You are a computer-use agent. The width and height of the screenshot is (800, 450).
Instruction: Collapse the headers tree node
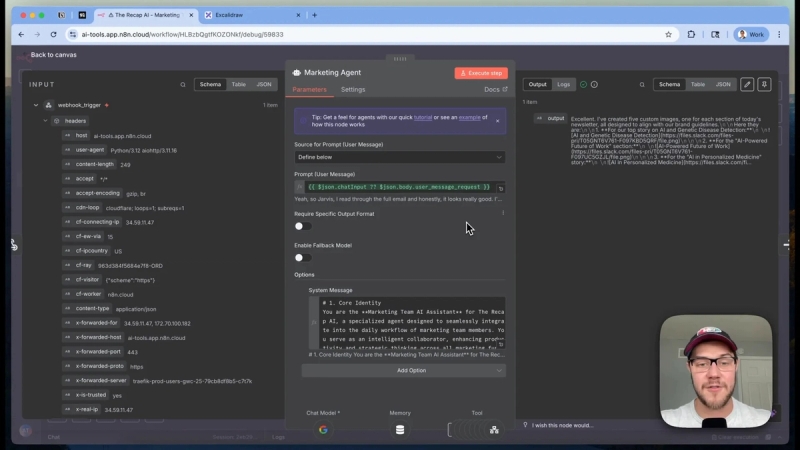pyautogui.click(x=45, y=121)
